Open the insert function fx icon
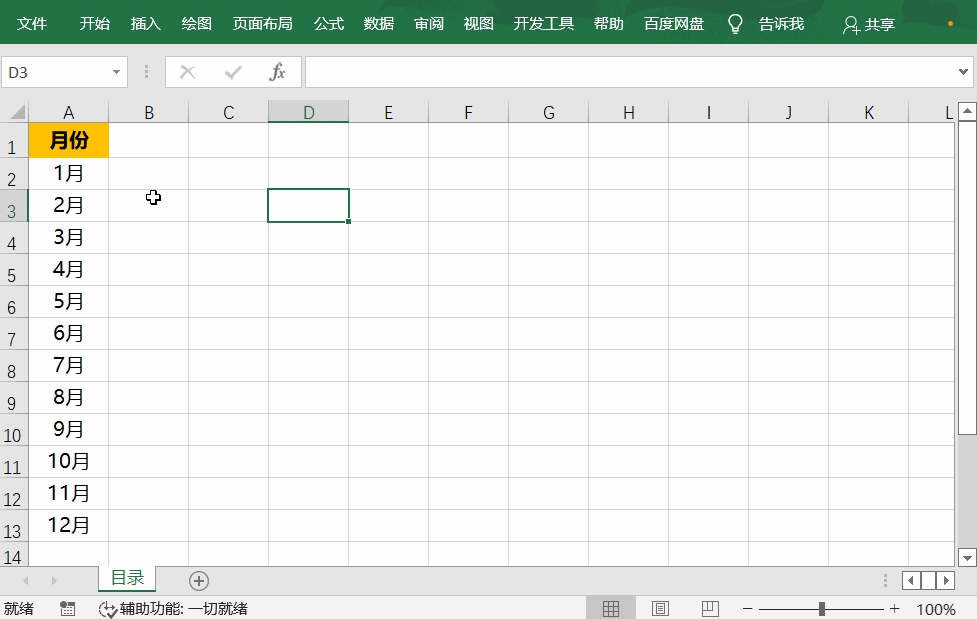Screen dimensions: 977x619 click(x=277, y=72)
